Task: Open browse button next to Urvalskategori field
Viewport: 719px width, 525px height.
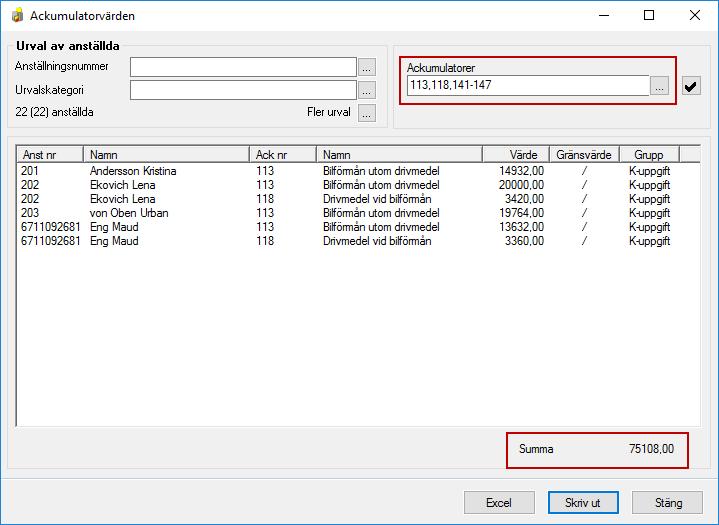Action: click(x=366, y=90)
